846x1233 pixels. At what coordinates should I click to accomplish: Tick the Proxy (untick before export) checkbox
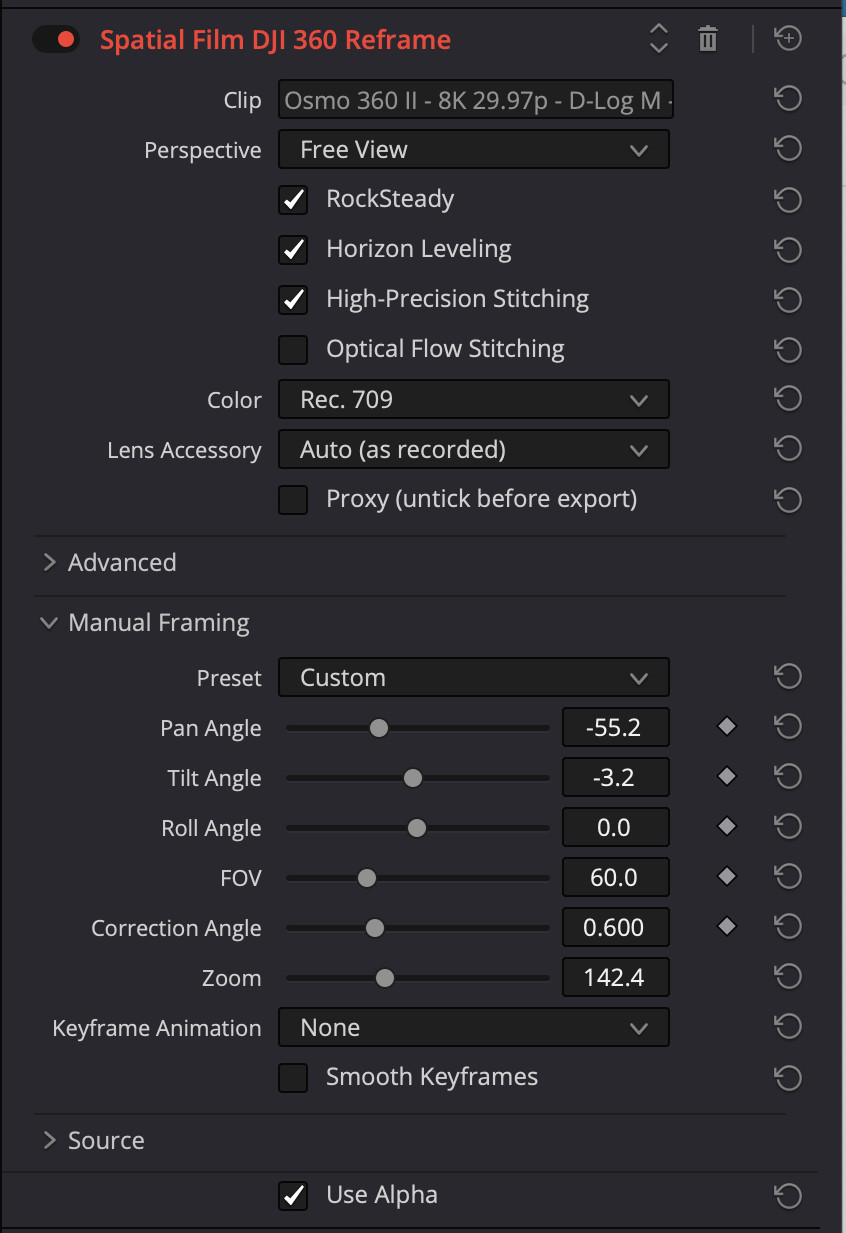(293, 499)
